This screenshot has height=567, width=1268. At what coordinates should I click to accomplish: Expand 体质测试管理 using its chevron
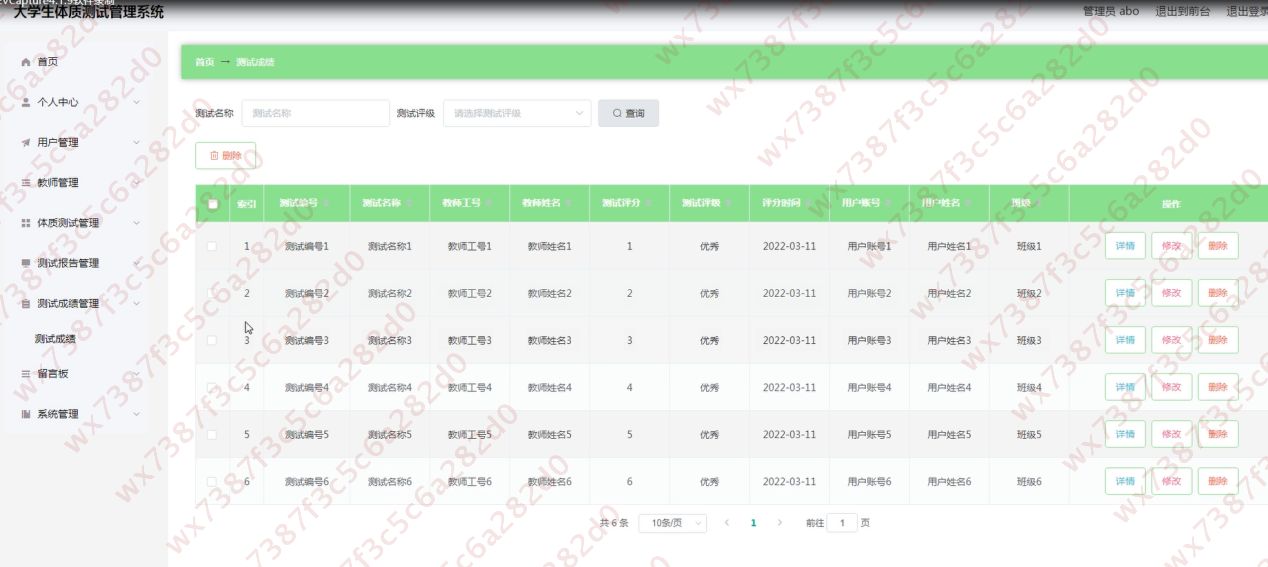(x=136, y=223)
